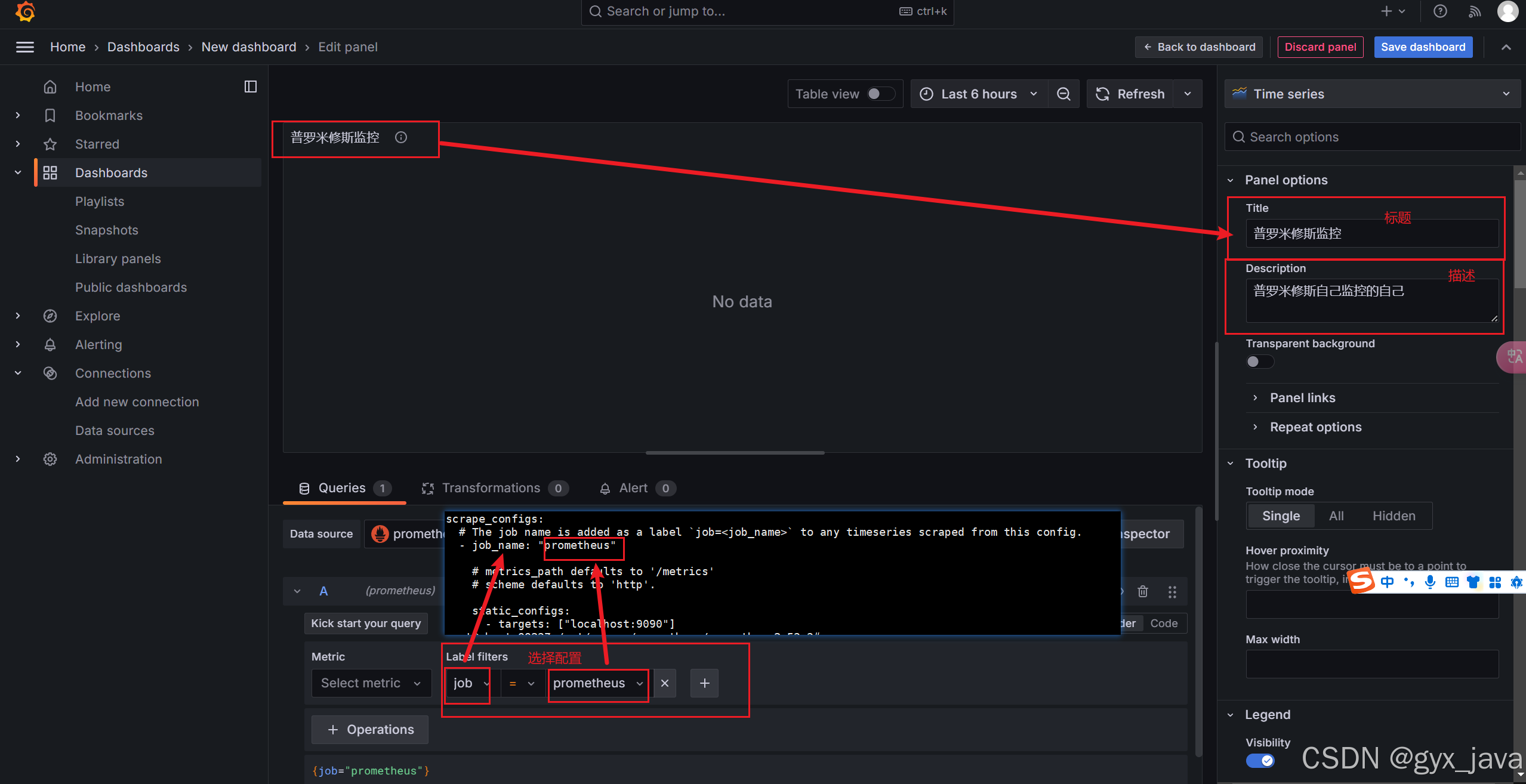
Task: Open the hamburger navigation menu
Action: click(24, 47)
